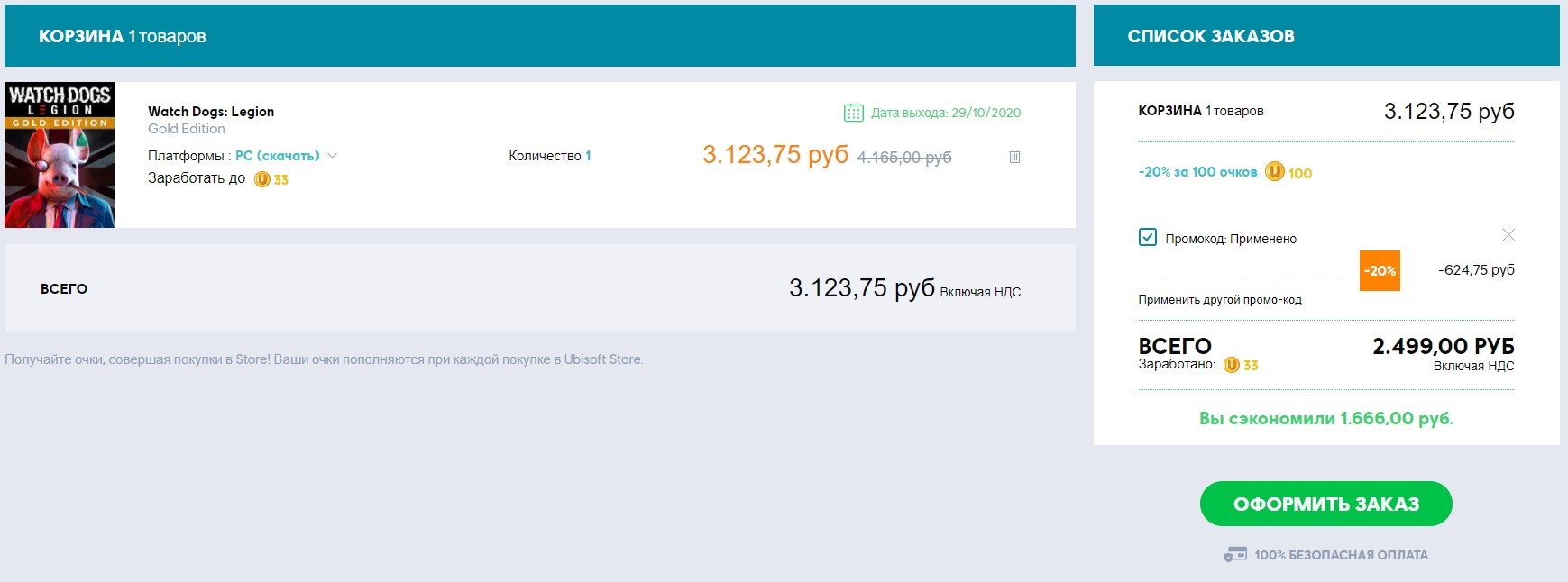
Task: Open the Watch Dogs Legion cover thumbnail
Action: (x=60, y=155)
